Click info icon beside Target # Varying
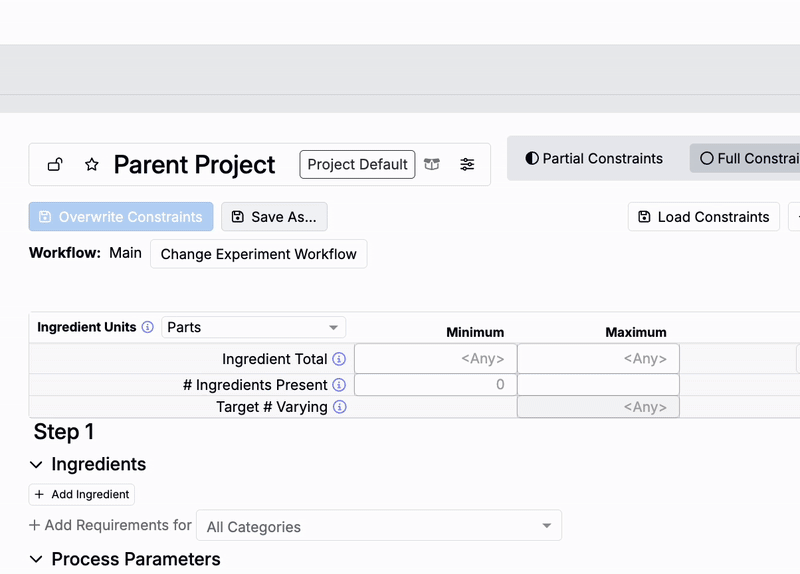800x574 pixels. pyautogui.click(x=339, y=407)
